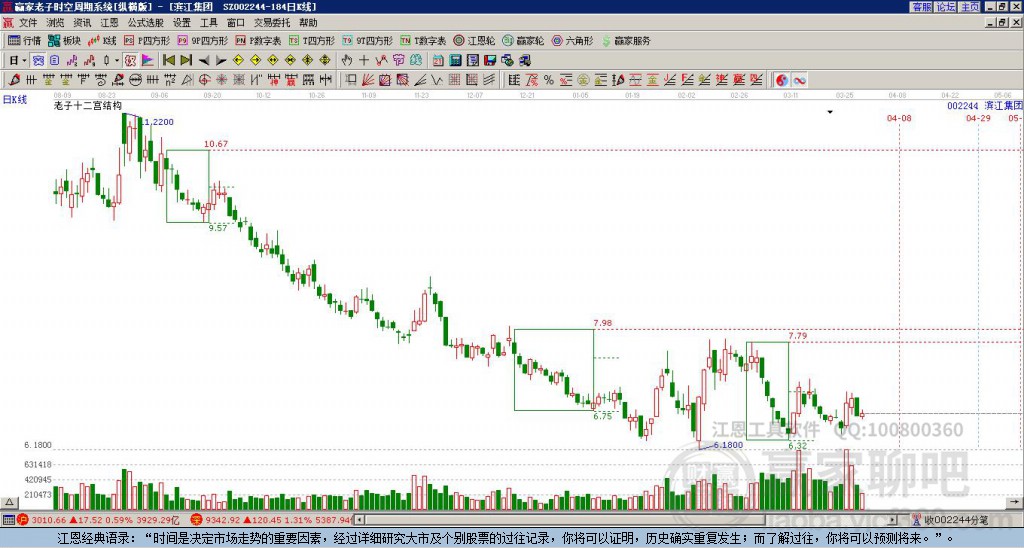Click the scrollbar right arrow
The width and height of the screenshot is (1024, 548).
point(893,520)
